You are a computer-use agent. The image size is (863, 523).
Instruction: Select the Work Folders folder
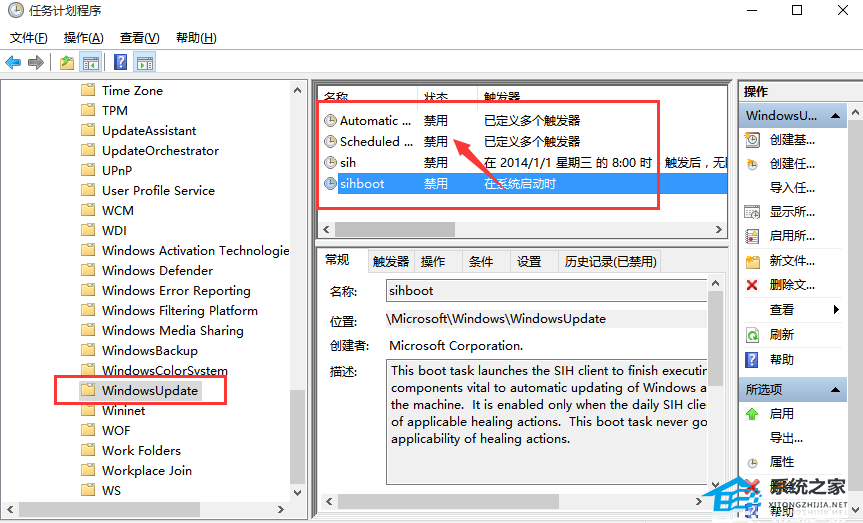tap(141, 450)
